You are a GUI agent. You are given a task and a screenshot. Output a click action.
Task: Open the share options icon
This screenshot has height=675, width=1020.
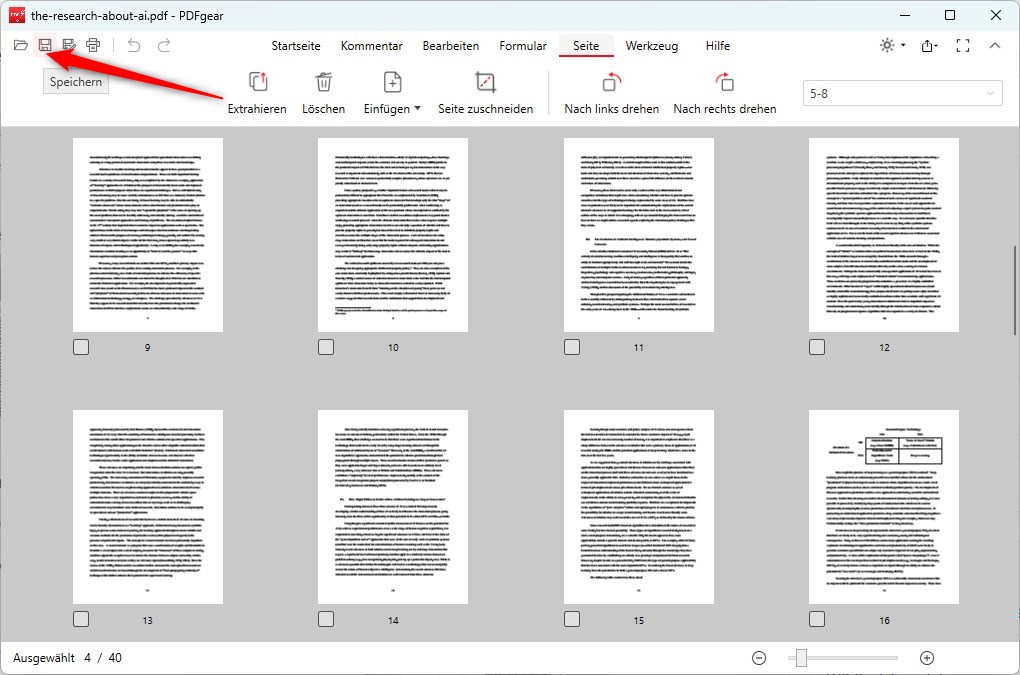[928, 45]
